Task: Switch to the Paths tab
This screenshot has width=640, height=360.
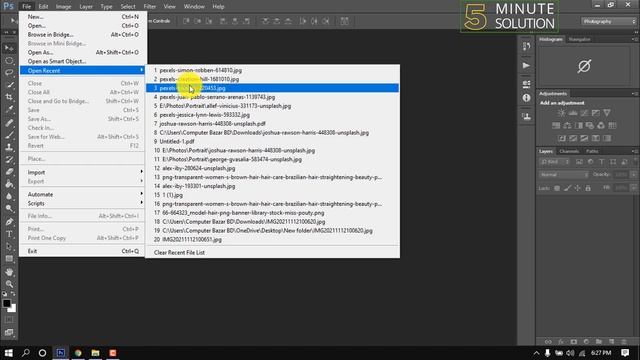Action: (592, 151)
